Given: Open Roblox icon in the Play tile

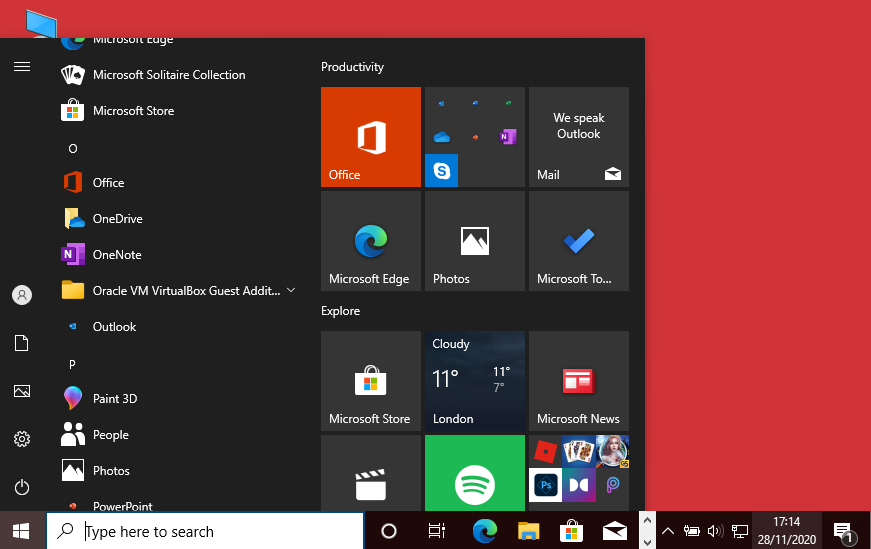Looking at the screenshot, I should click(x=545, y=451).
